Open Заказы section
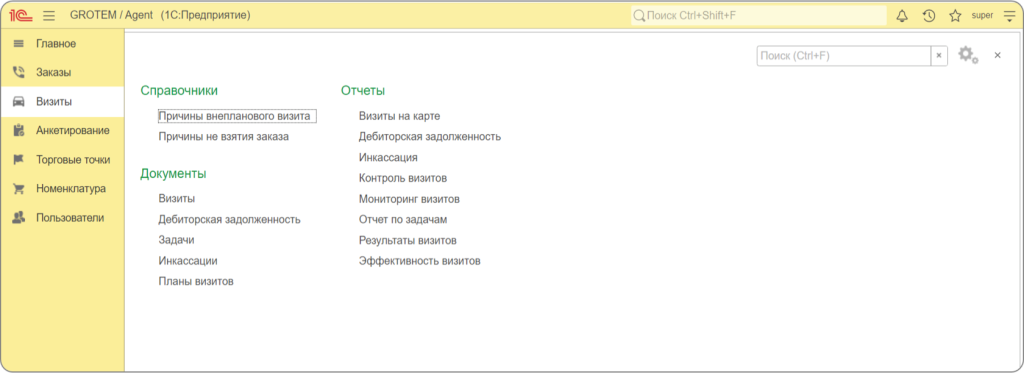Viewport: 1024px width, 373px height. 62,73
